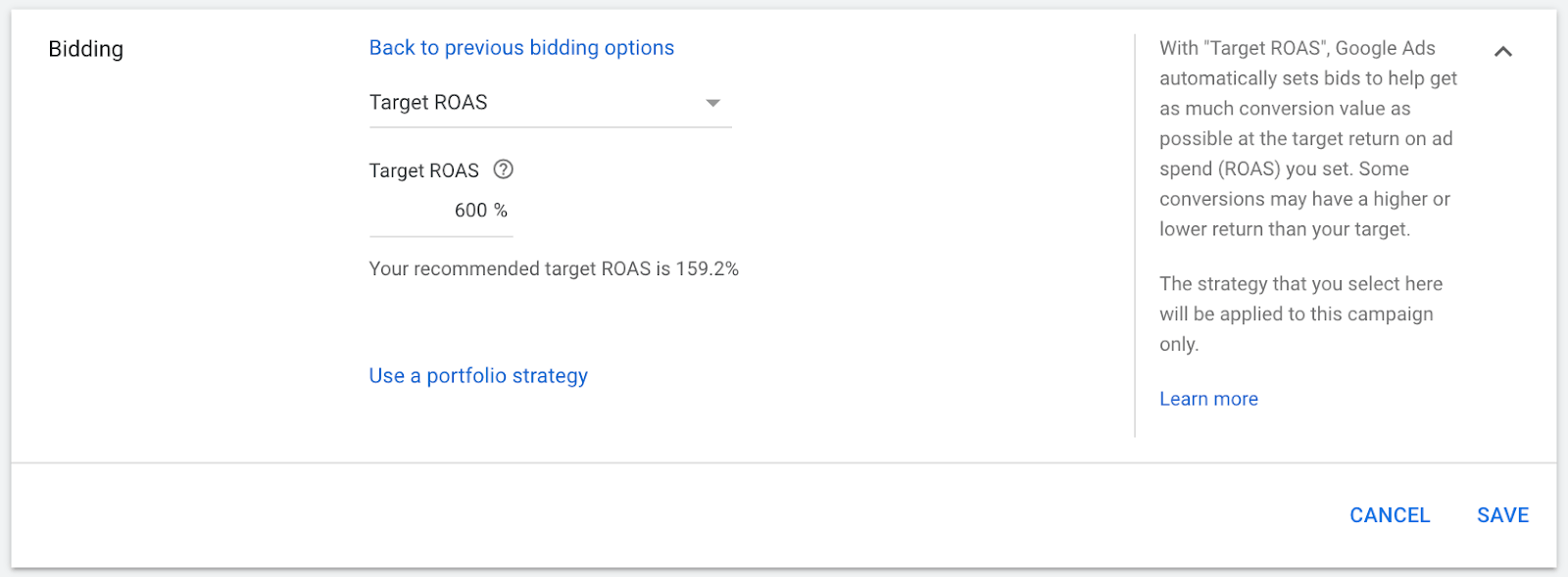Click the Target ROAS help question-mark icon
Screen dimensions: 1568x577
tap(503, 169)
